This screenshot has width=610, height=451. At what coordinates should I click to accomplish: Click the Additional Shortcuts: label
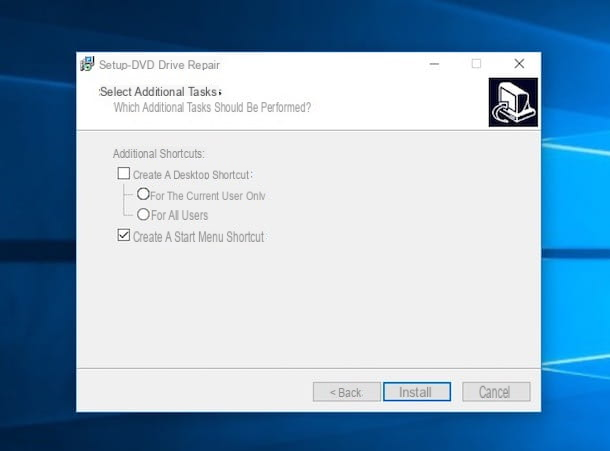click(x=158, y=154)
